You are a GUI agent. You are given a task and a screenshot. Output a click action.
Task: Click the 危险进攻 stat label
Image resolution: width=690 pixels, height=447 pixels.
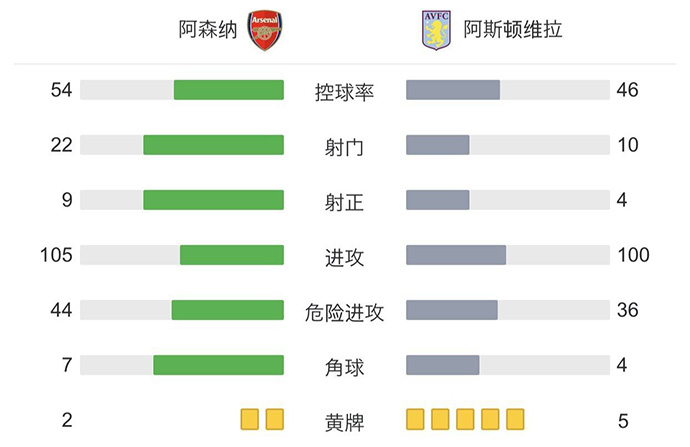[x=344, y=311]
